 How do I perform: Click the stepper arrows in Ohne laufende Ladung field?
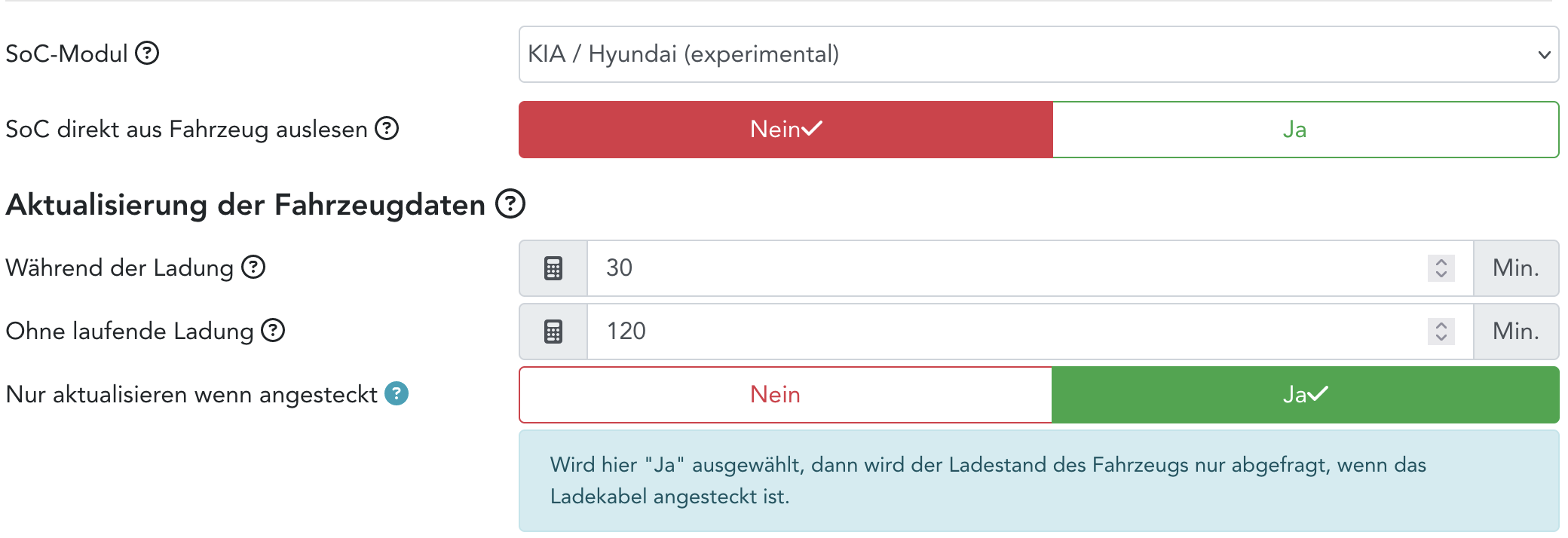coord(1441,332)
